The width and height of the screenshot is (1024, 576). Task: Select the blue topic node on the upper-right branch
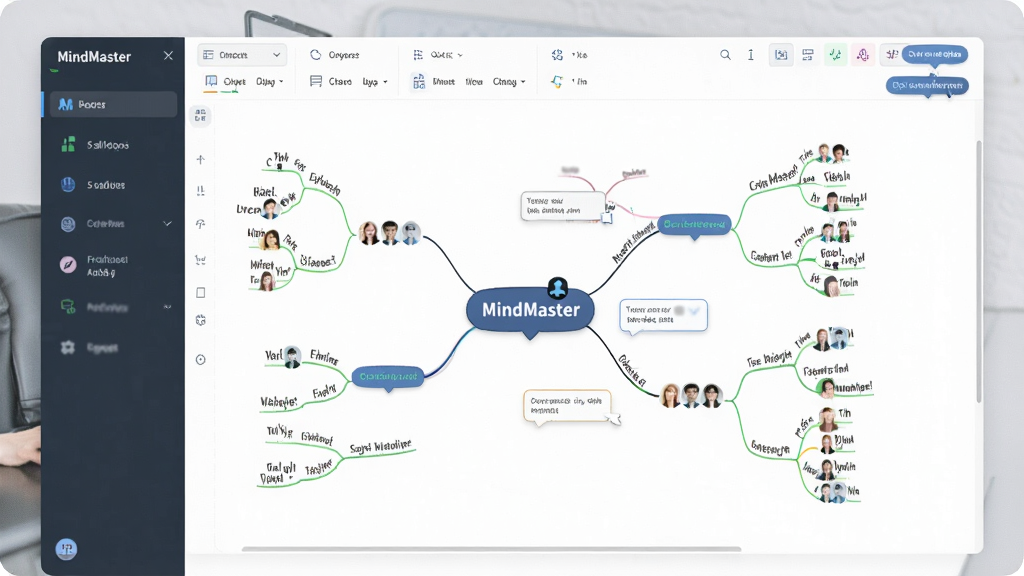point(694,224)
